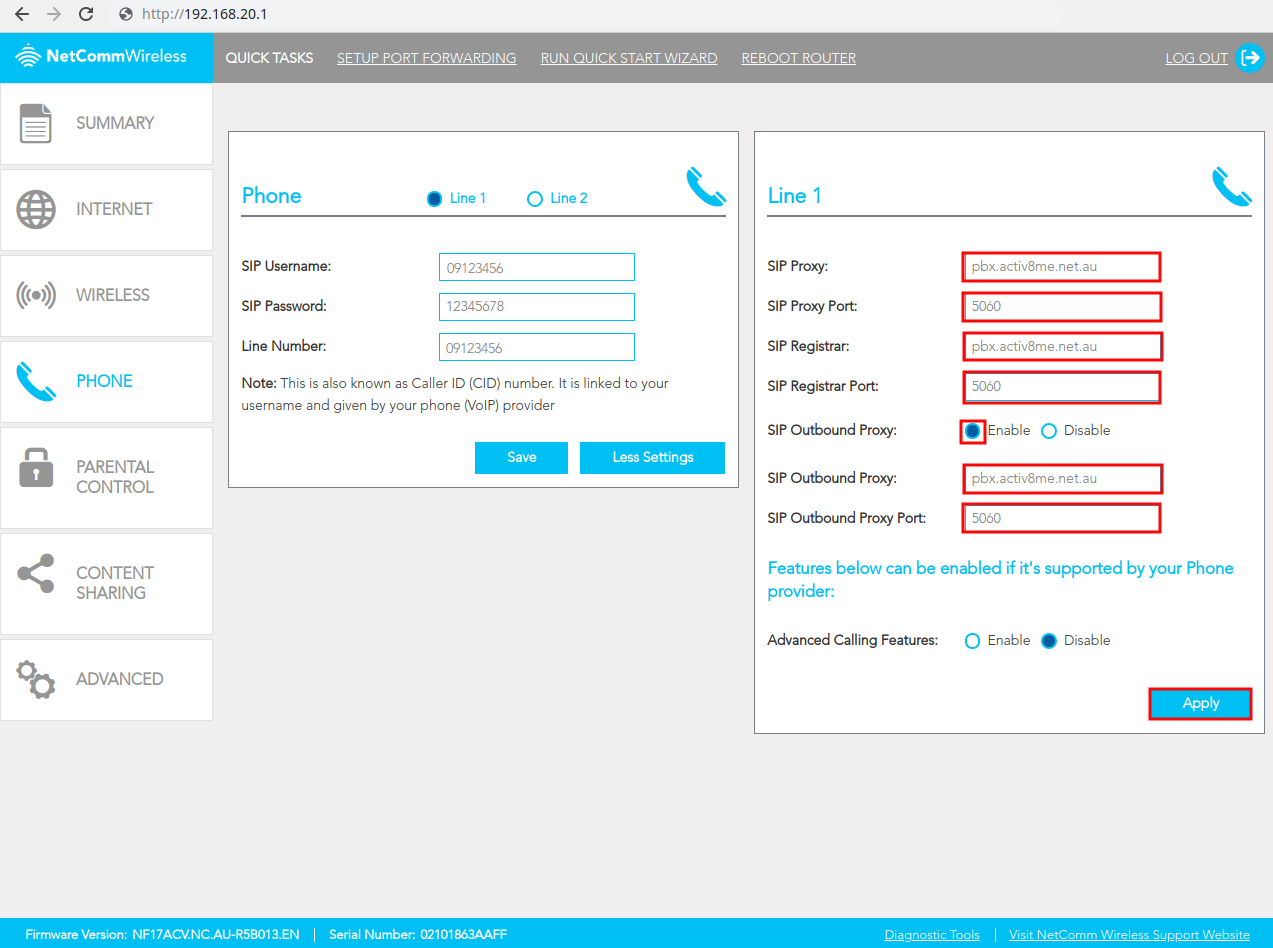Select the Line 1 radio button
This screenshot has width=1273, height=948.
(434, 199)
